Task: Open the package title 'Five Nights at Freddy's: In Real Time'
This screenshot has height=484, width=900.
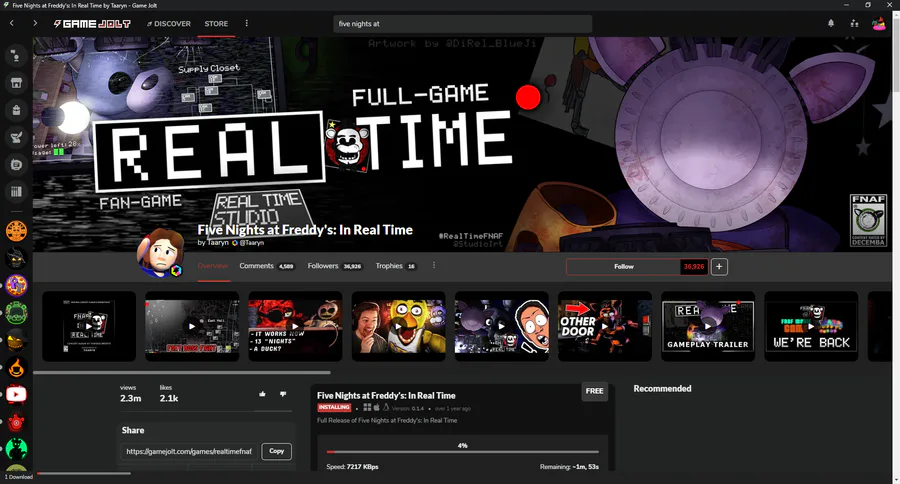Action: [386, 396]
